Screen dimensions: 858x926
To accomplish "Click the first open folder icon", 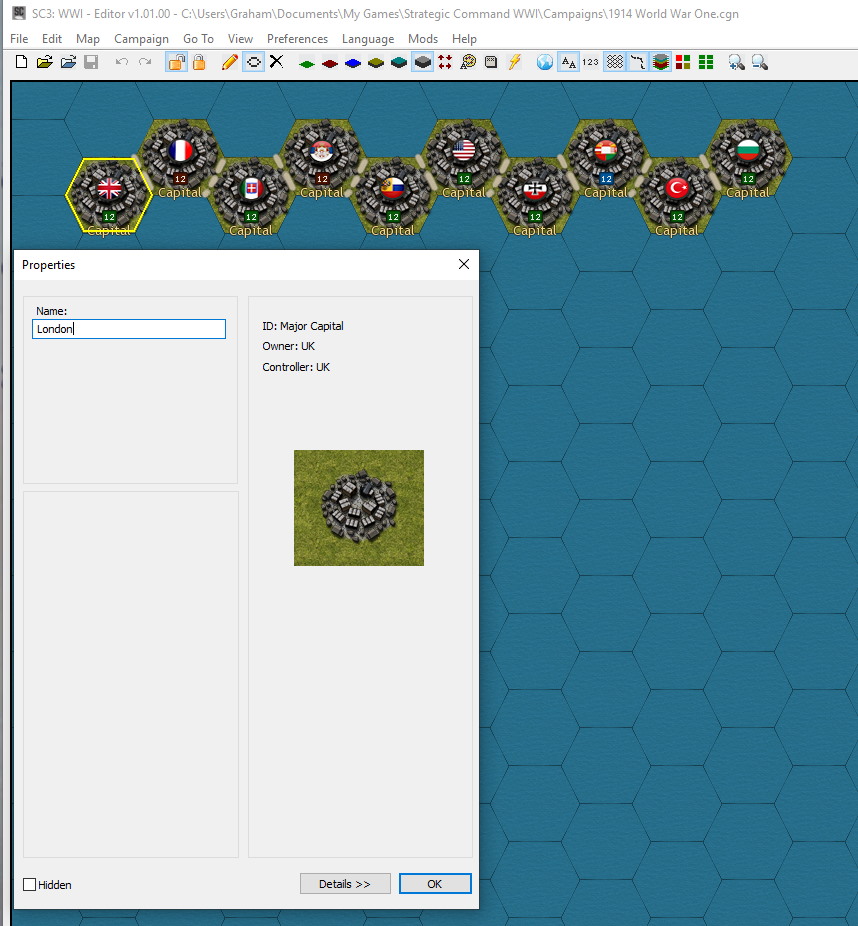I will tap(44, 62).
